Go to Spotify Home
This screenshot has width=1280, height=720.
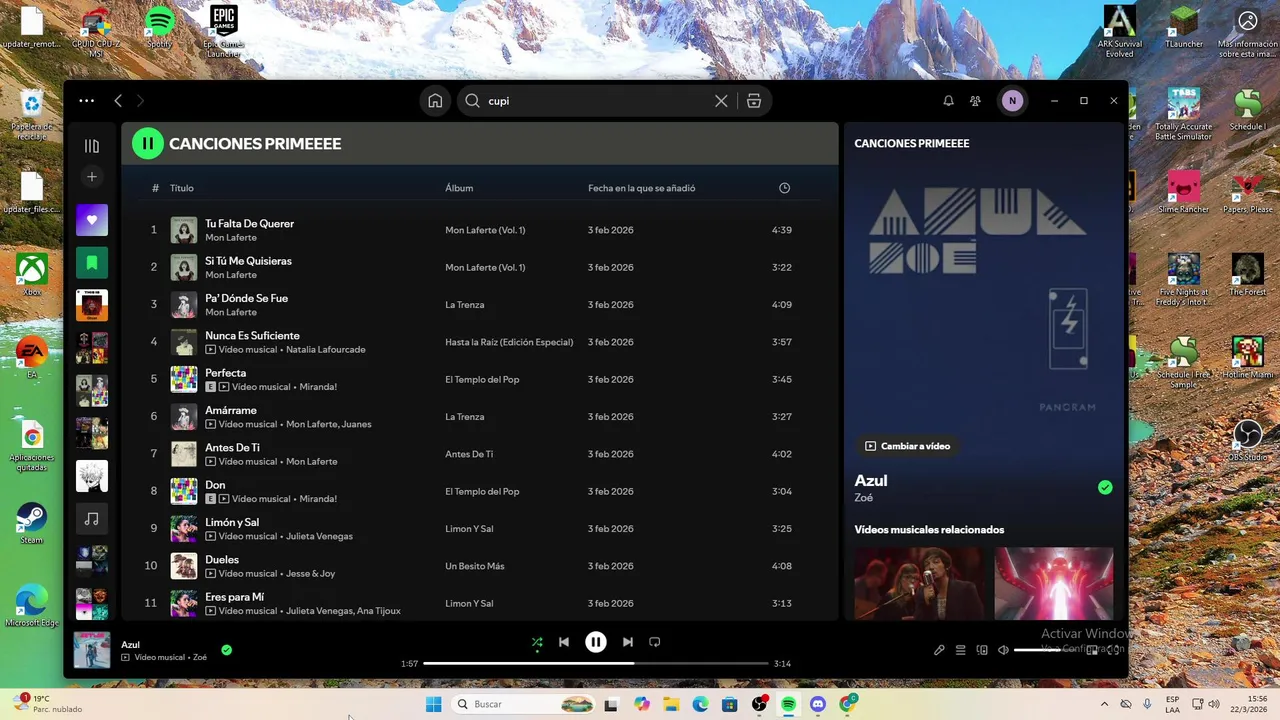coord(435,101)
